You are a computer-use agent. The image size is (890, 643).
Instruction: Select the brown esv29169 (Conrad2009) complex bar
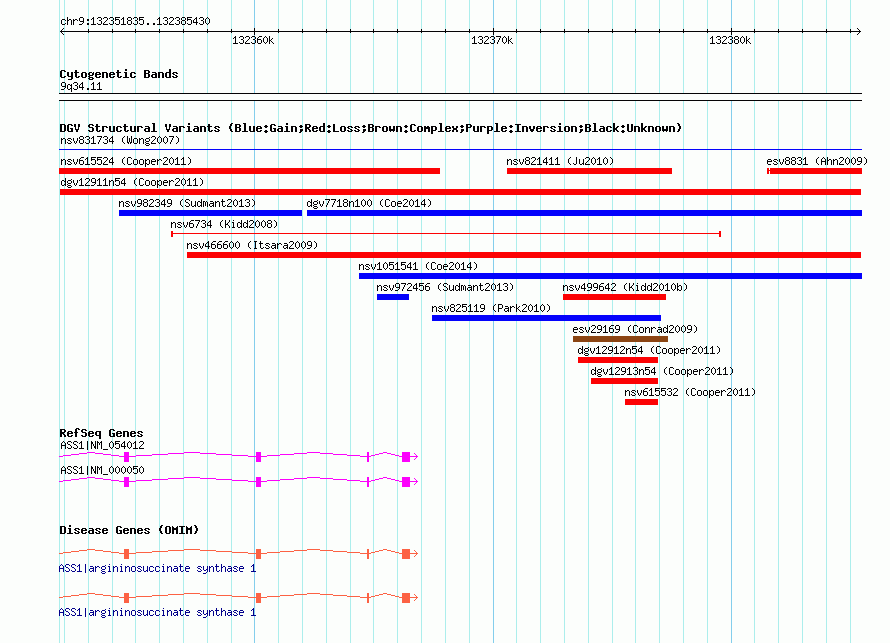coord(620,339)
